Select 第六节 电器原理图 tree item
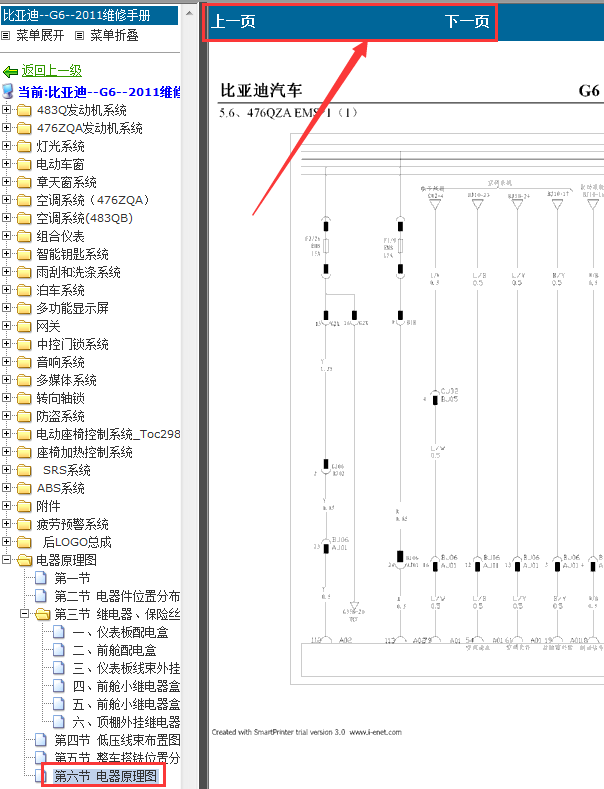The image size is (604, 789). (106, 776)
